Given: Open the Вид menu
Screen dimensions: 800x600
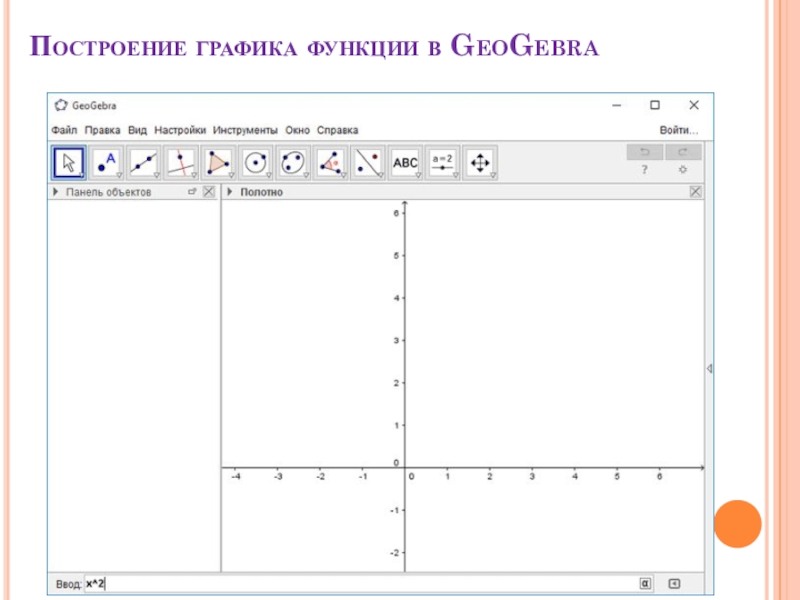Looking at the screenshot, I should [x=137, y=130].
